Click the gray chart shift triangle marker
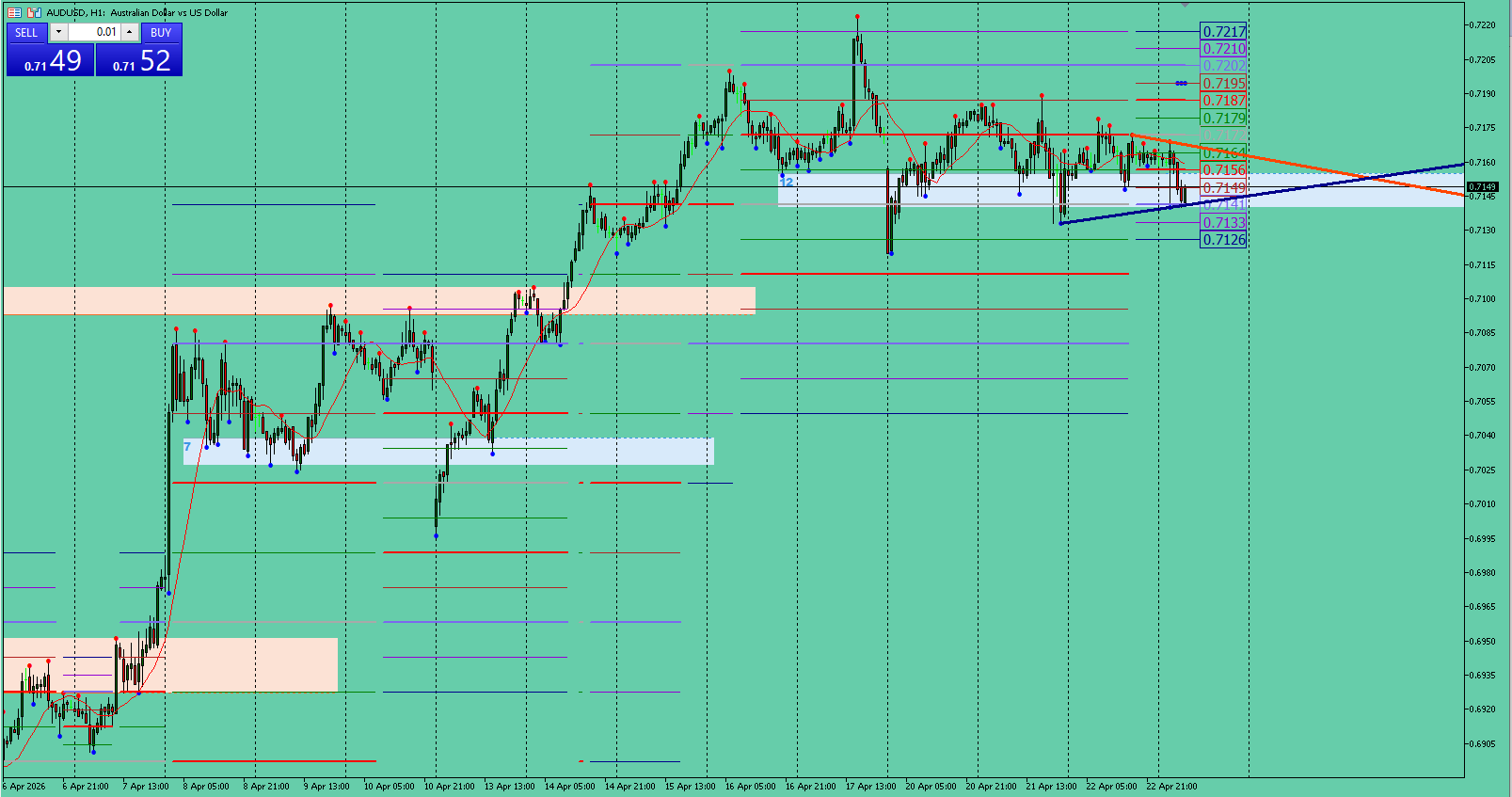Image resolution: width=1512 pixels, height=797 pixels. [1186, 5]
